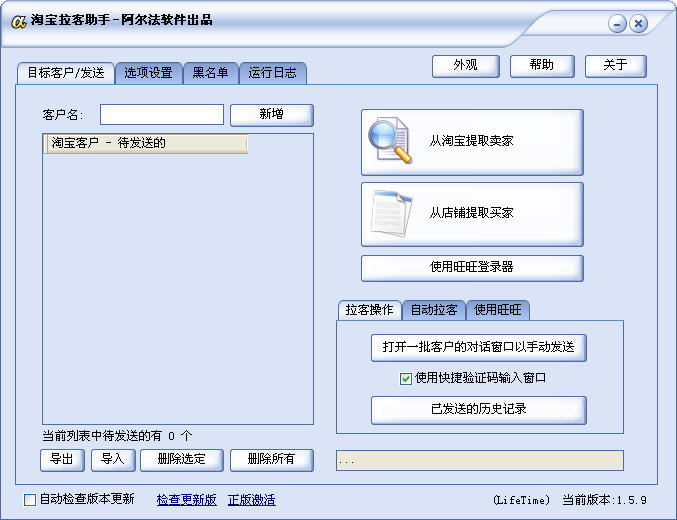Image resolution: width=677 pixels, height=520 pixels.
Task: Open the 选项设置 tab
Action: point(148,73)
